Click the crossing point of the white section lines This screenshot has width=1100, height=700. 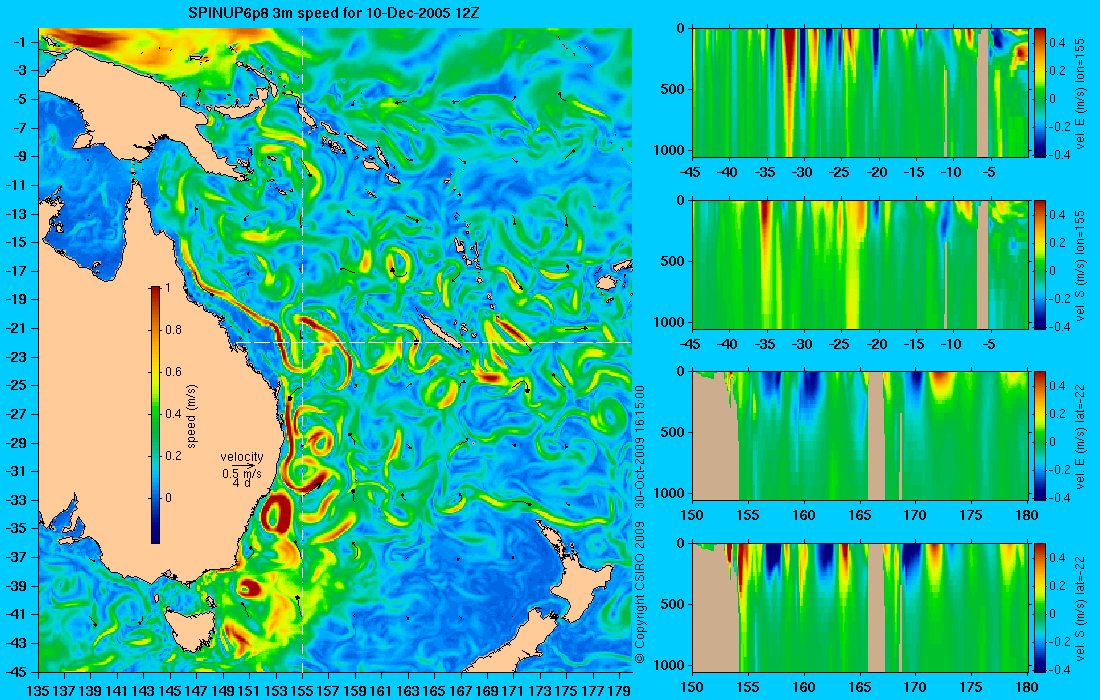[x=302, y=342]
